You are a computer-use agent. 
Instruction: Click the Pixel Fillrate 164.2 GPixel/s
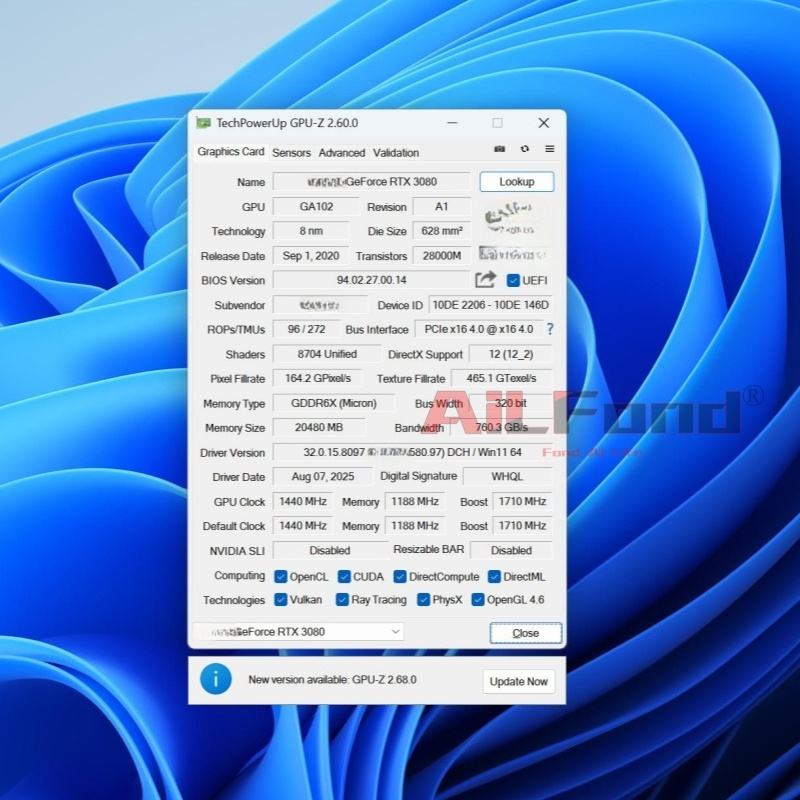click(317, 379)
